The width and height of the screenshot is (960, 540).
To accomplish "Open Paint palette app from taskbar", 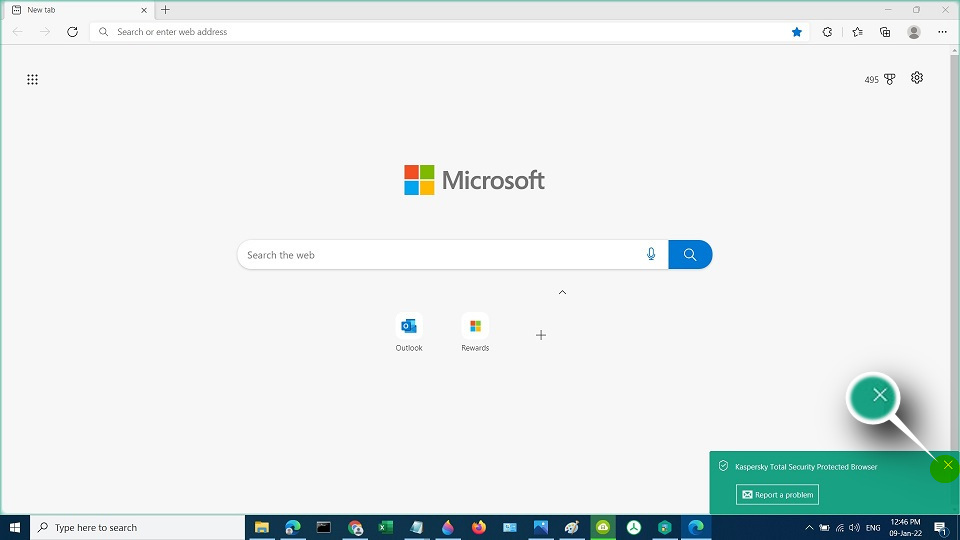I will tap(572, 527).
